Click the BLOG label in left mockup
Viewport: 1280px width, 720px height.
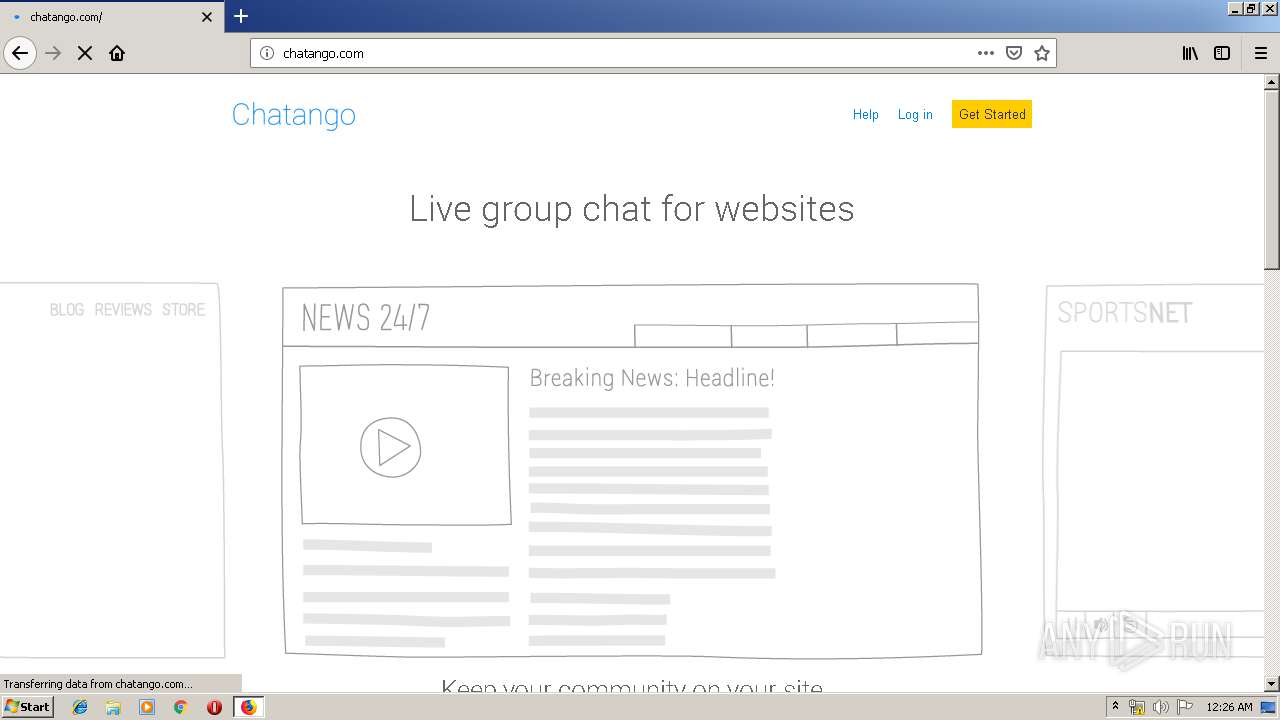click(67, 310)
